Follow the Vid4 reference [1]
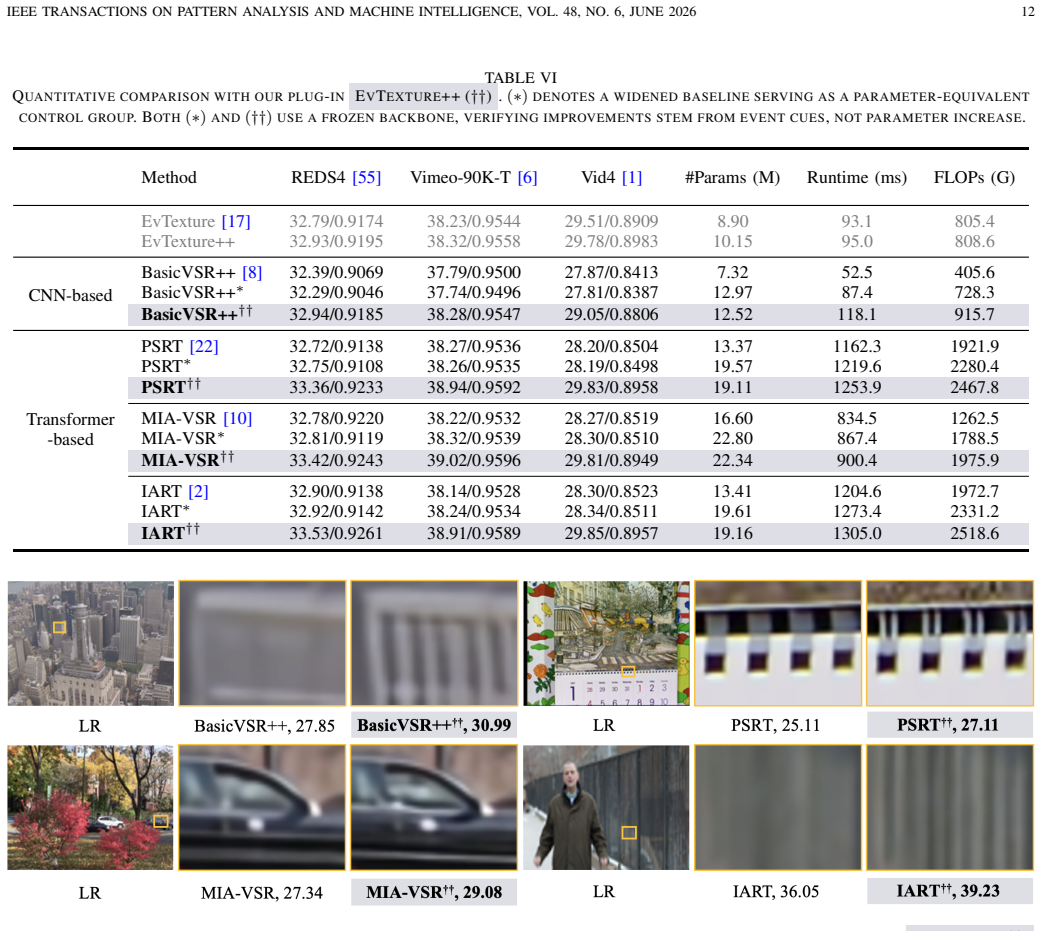 click(x=632, y=177)
